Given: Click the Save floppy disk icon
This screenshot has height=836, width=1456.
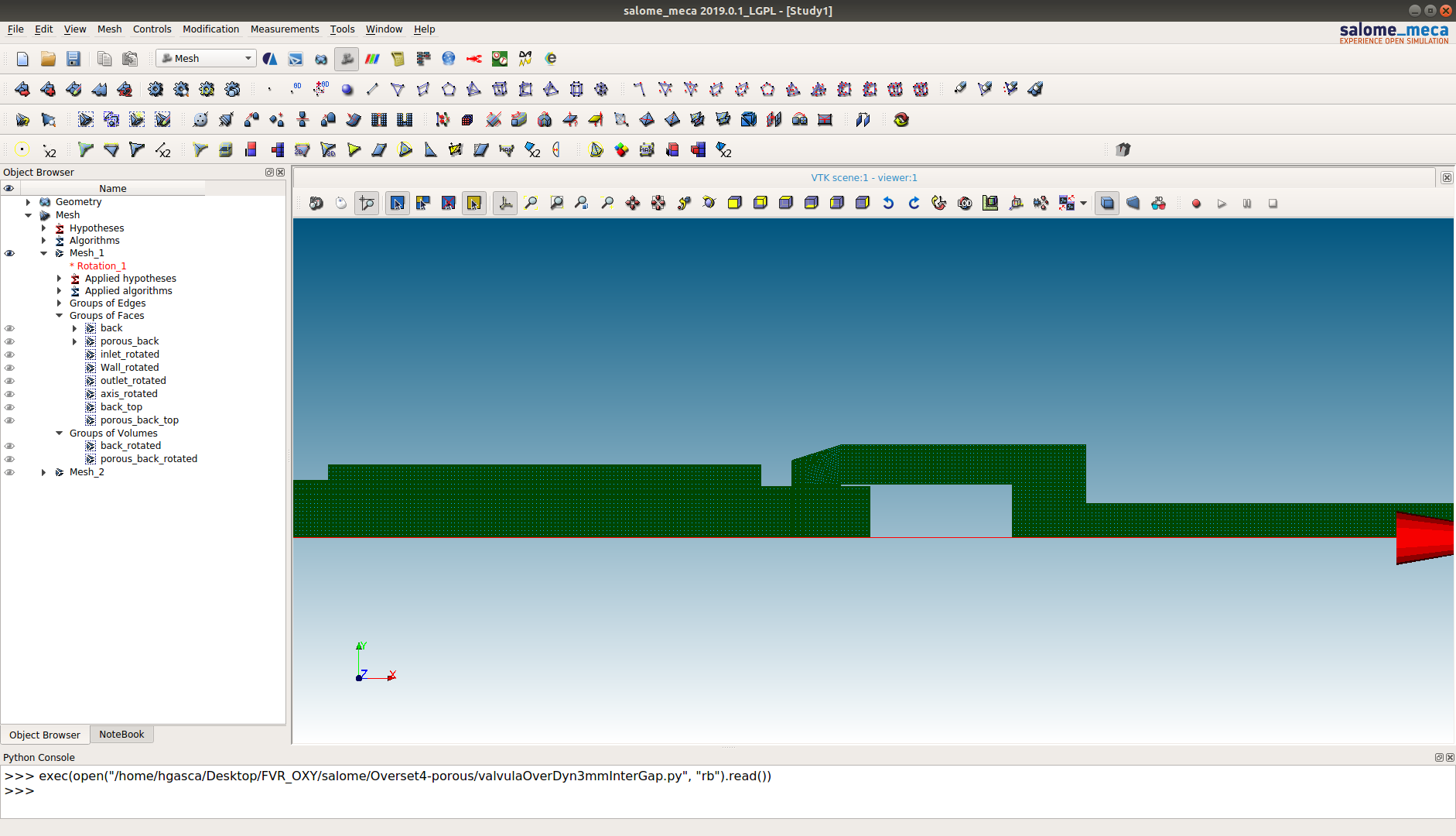Looking at the screenshot, I should coord(73,59).
